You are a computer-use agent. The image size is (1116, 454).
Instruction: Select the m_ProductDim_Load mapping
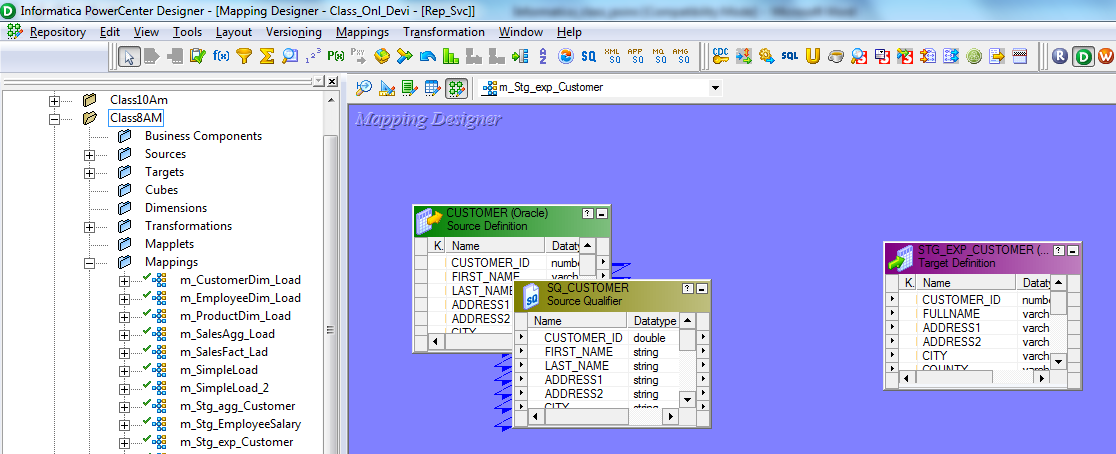click(x=235, y=316)
